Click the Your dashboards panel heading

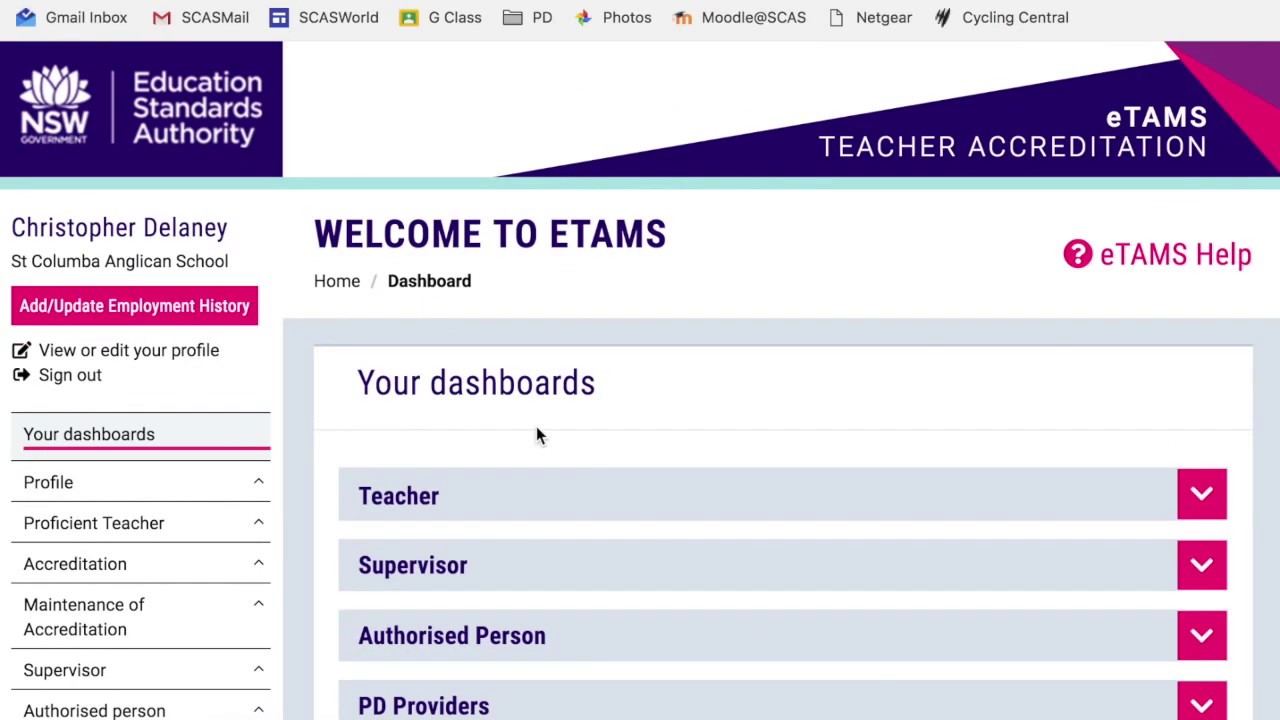point(476,383)
